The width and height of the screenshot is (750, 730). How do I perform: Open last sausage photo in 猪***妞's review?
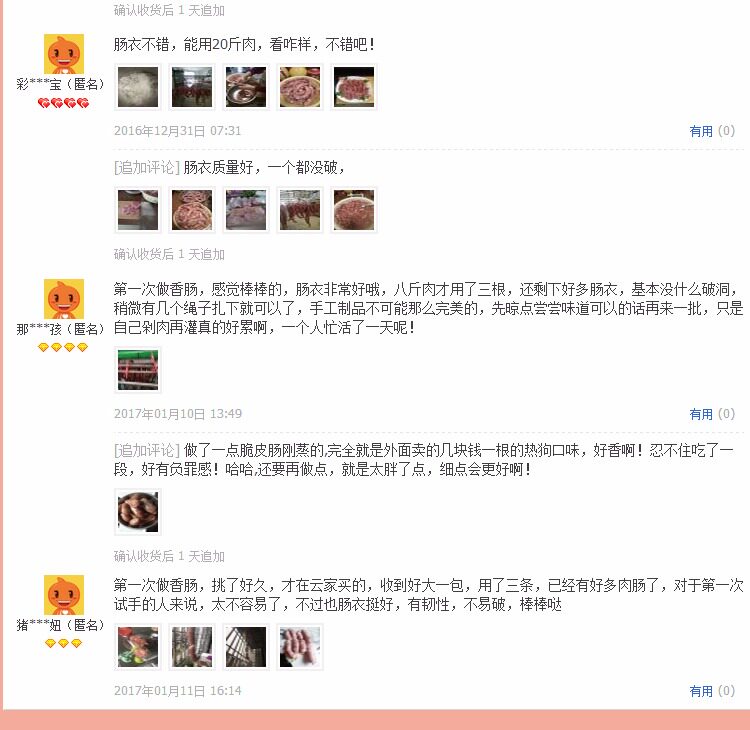click(300, 647)
